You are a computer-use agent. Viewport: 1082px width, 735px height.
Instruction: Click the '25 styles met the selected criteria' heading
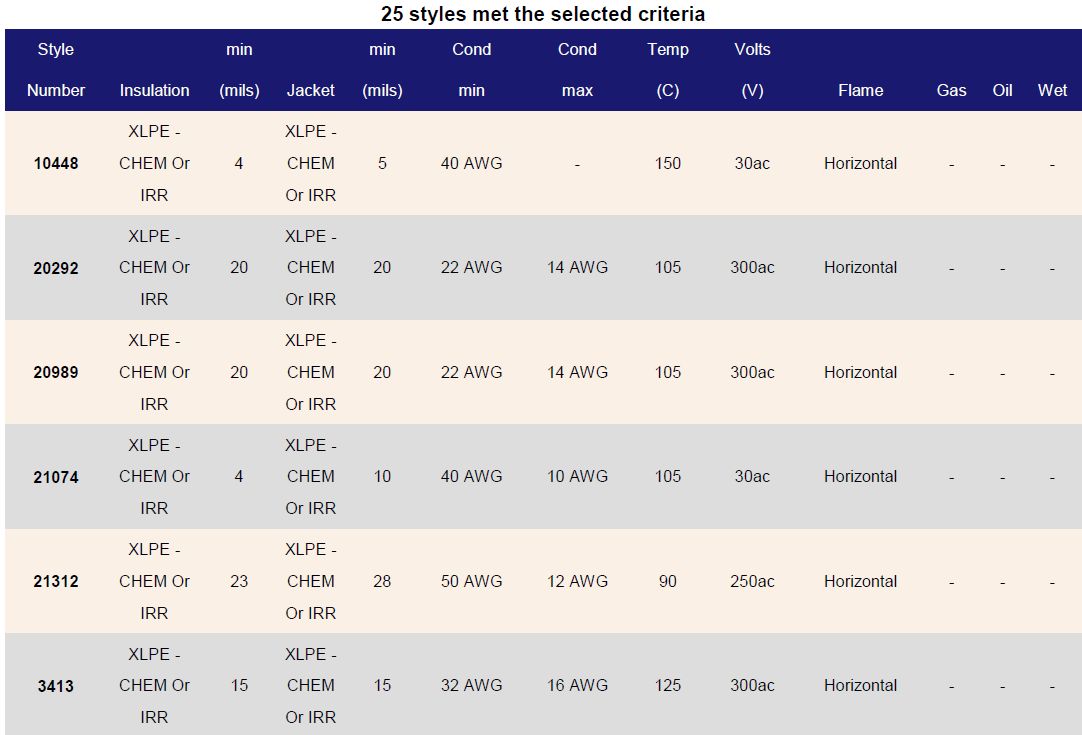pyautogui.click(x=543, y=14)
